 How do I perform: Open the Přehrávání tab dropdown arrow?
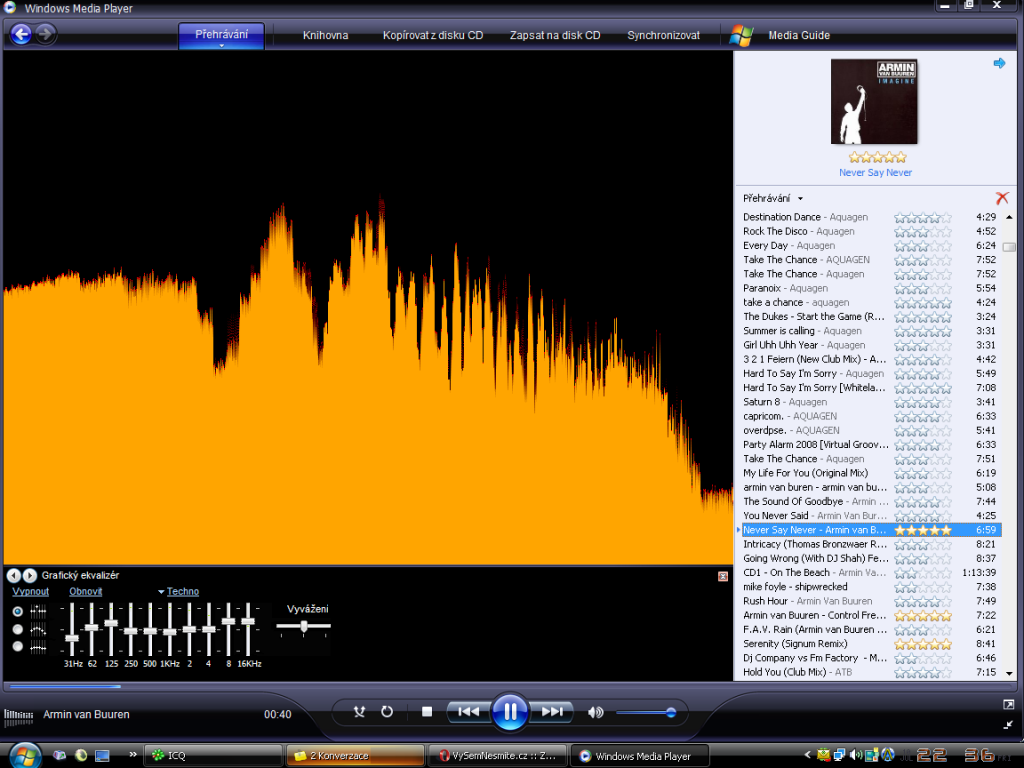point(221,46)
